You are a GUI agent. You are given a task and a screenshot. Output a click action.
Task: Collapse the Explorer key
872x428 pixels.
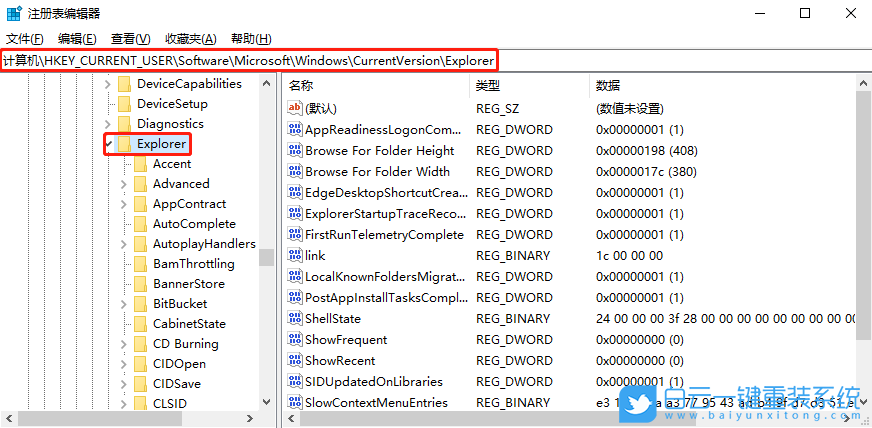point(108,144)
